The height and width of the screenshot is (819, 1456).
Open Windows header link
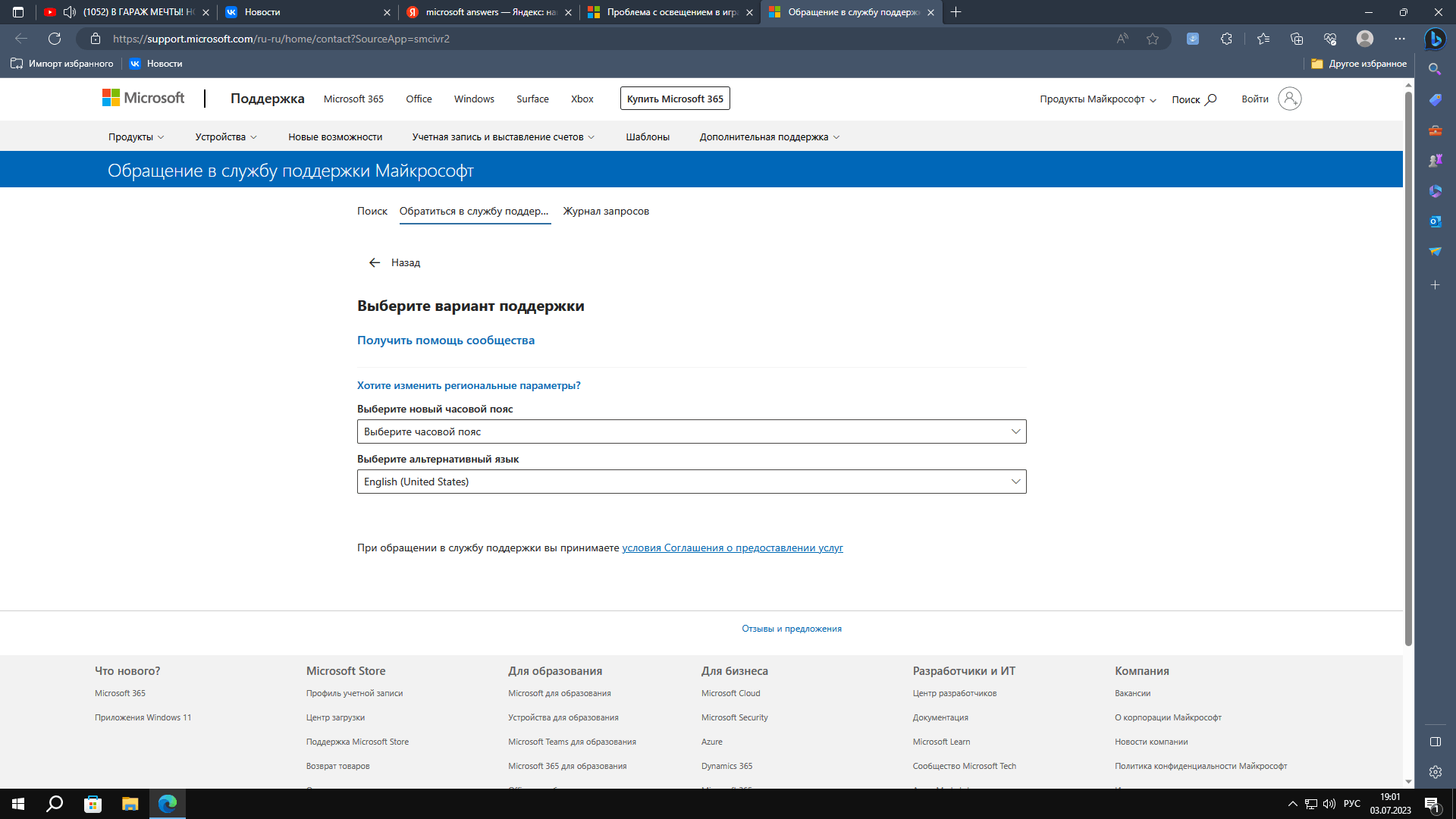point(474,99)
